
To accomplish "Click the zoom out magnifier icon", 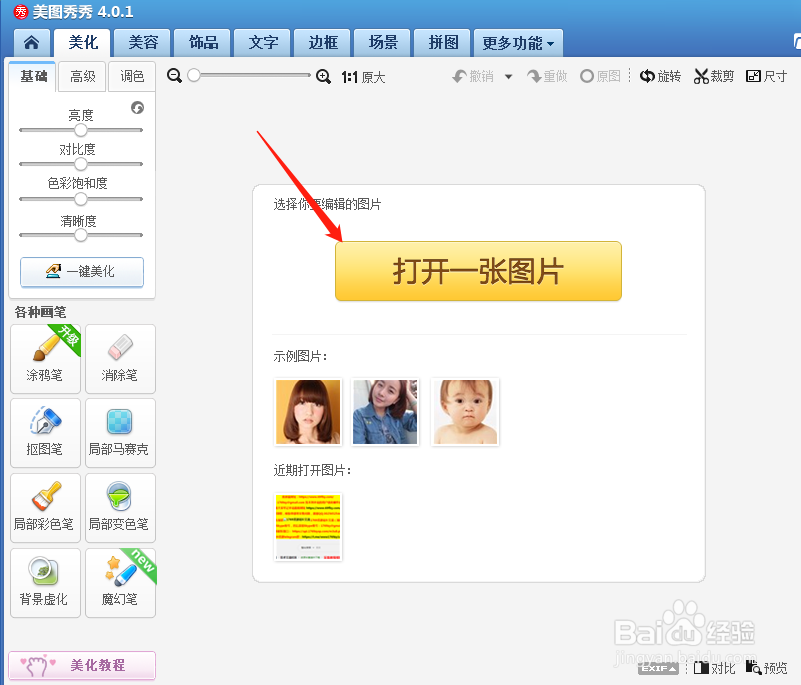I will pyautogui.click(x=174, y=76).
